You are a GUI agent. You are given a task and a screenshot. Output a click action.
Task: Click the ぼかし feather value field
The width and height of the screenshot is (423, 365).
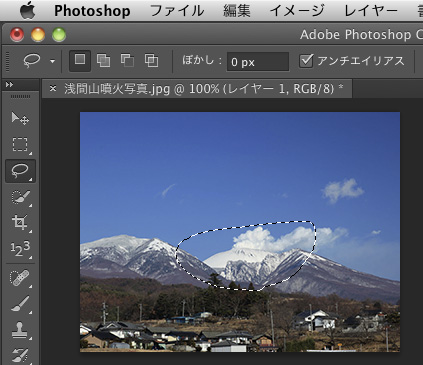pyautogui.click(x=258, y=62)
